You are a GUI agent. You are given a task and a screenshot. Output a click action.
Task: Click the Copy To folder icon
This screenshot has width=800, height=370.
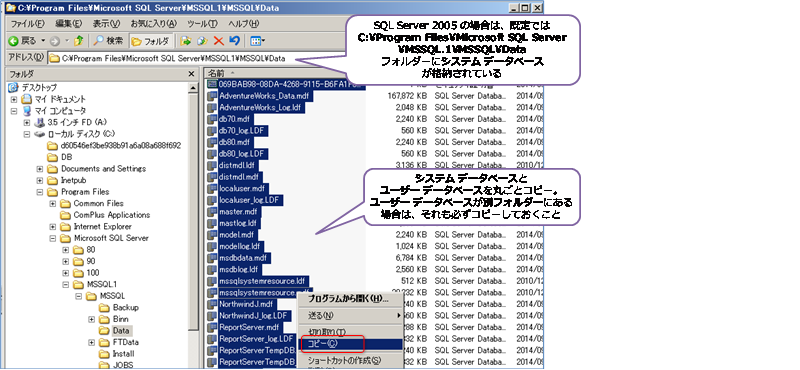tap(203, 41)
